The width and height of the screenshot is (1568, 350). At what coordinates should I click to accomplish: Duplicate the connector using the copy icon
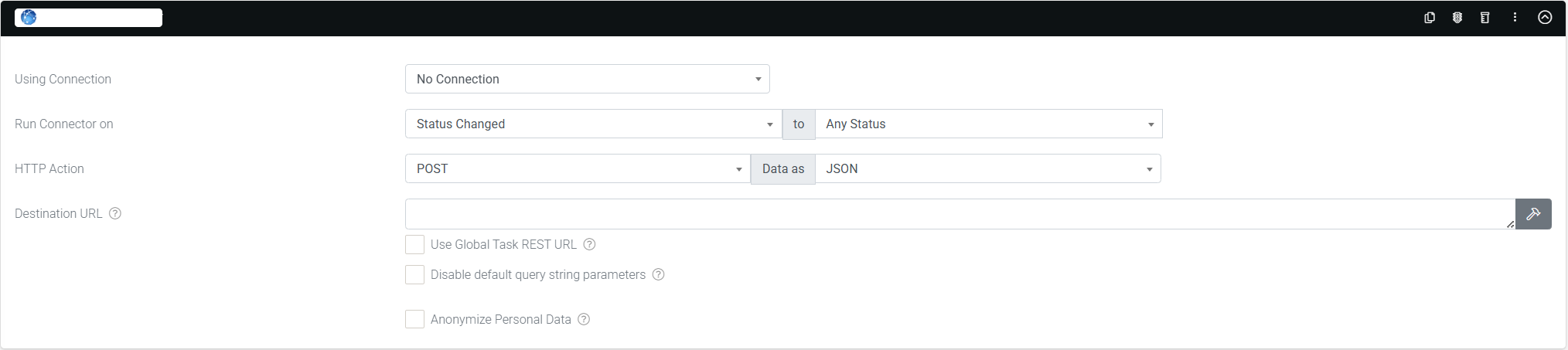[x=1429, y=17]
